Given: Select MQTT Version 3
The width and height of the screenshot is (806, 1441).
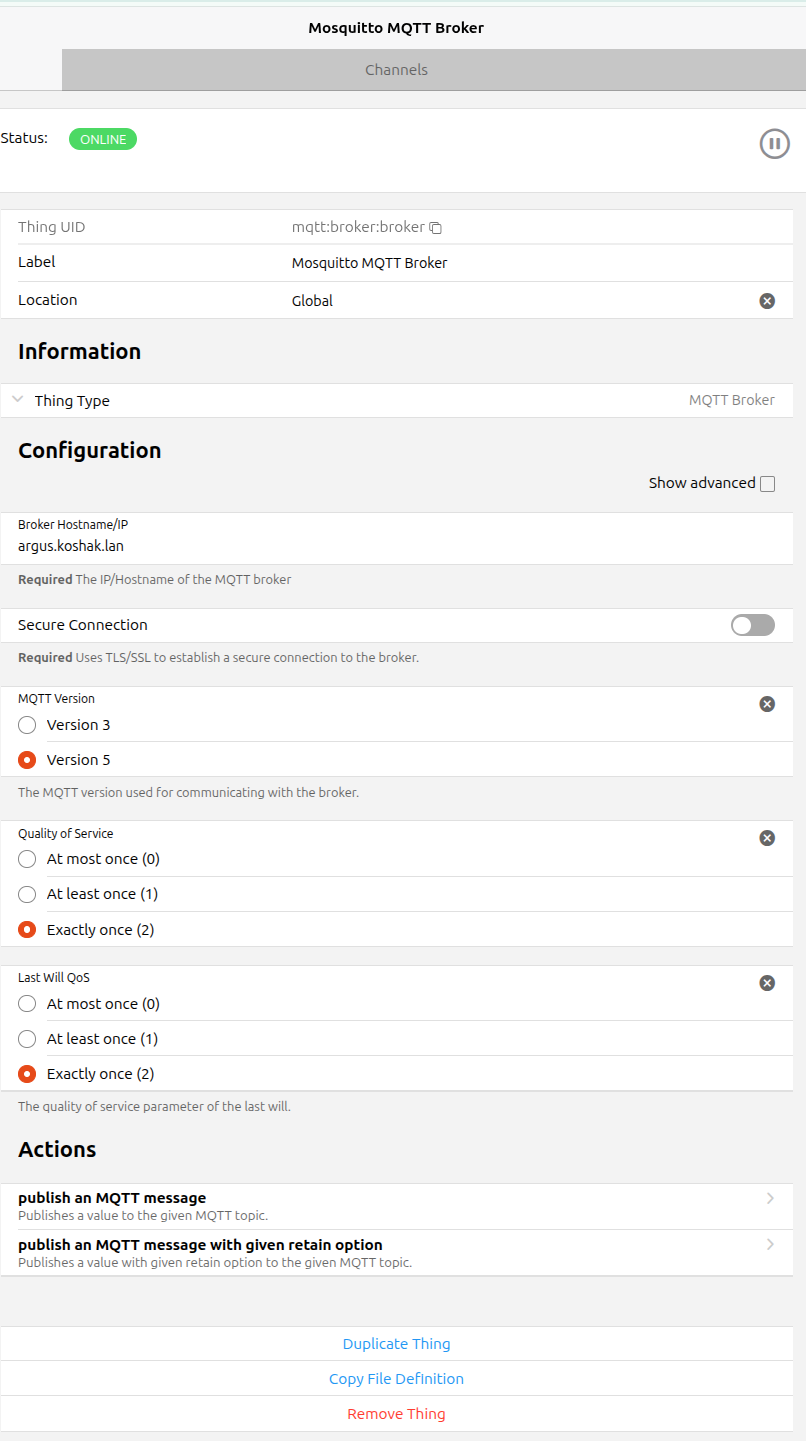Looking at the screenshot, I should (27, 725).
